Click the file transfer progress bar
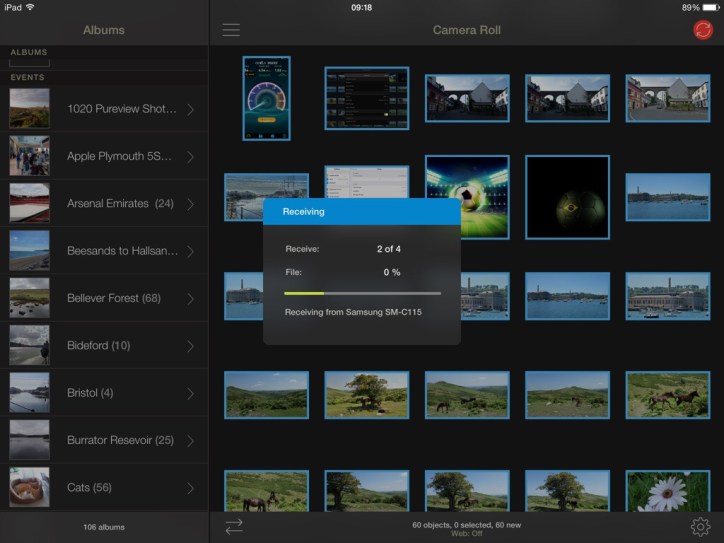724x543 pixels. [362, 293]
